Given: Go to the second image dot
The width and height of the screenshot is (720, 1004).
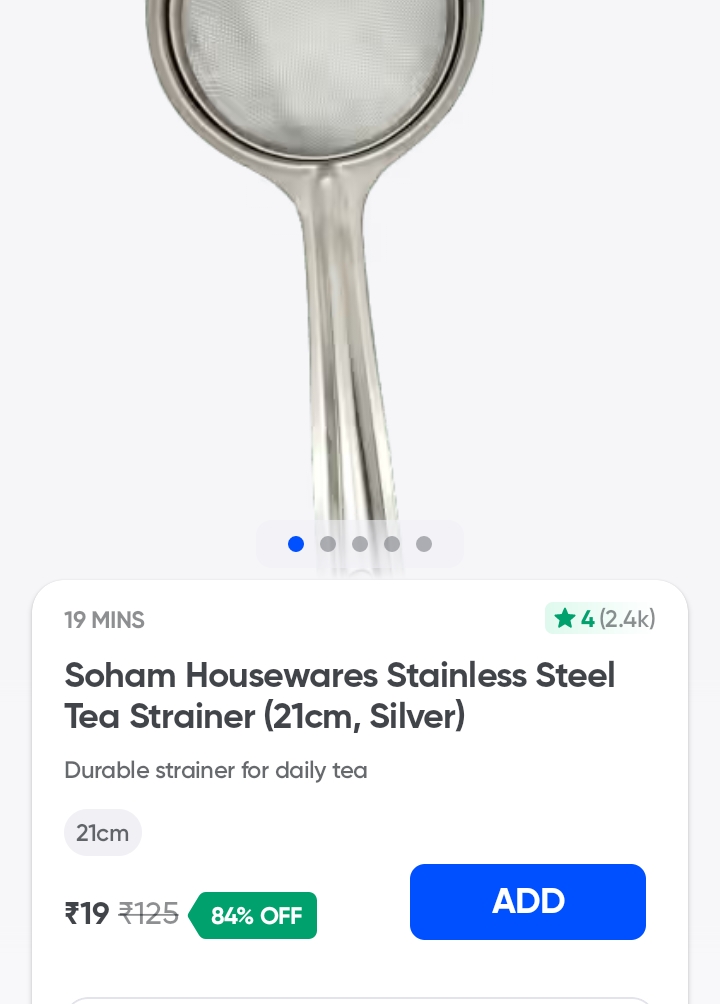Looking at the screenshot, I should click(328, 544).
